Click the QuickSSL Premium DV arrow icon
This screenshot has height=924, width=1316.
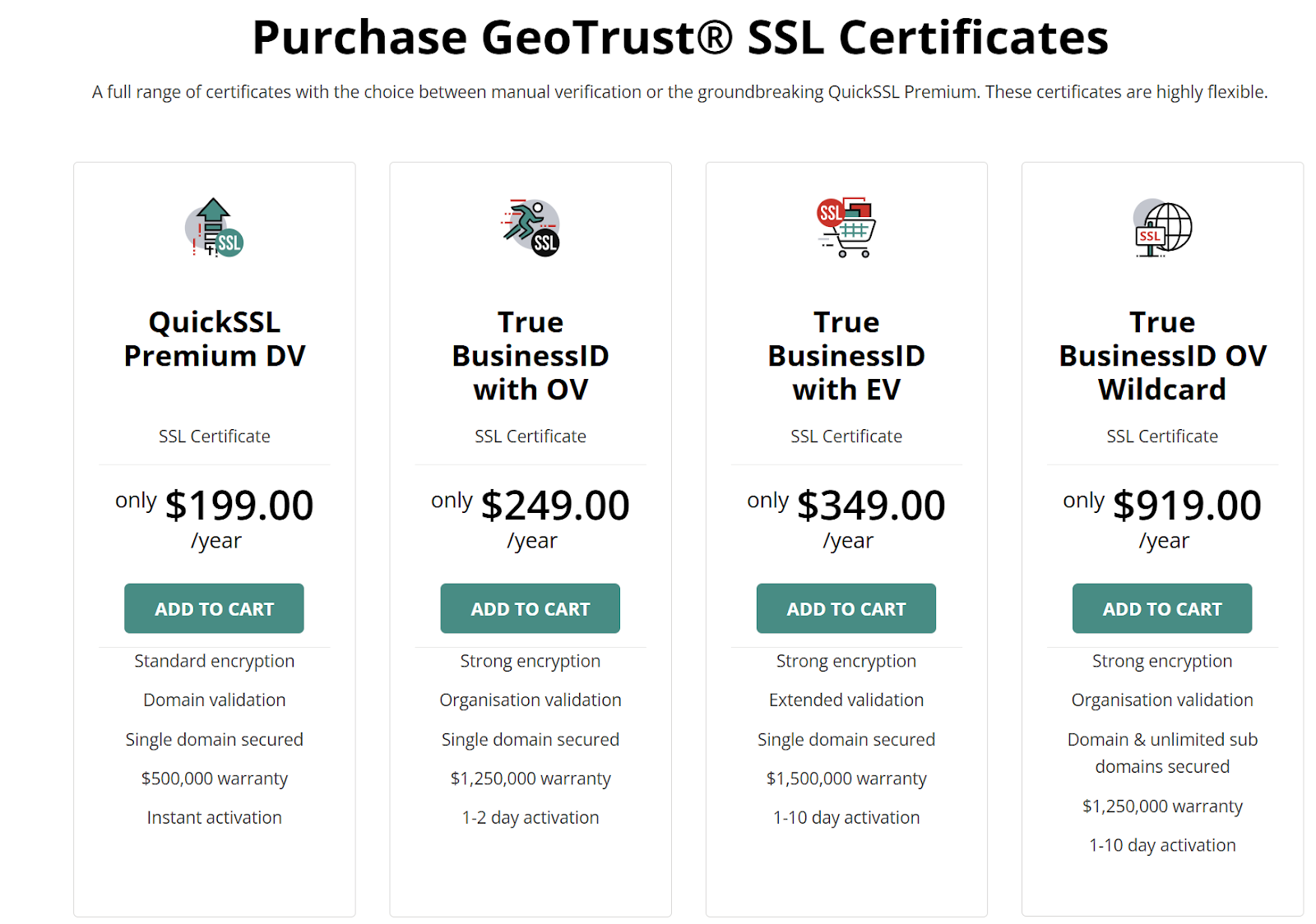(214, 228)
